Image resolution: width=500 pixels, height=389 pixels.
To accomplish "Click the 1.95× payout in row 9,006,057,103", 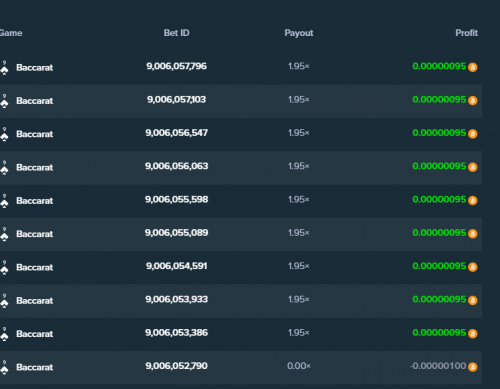I will [299, 100].
